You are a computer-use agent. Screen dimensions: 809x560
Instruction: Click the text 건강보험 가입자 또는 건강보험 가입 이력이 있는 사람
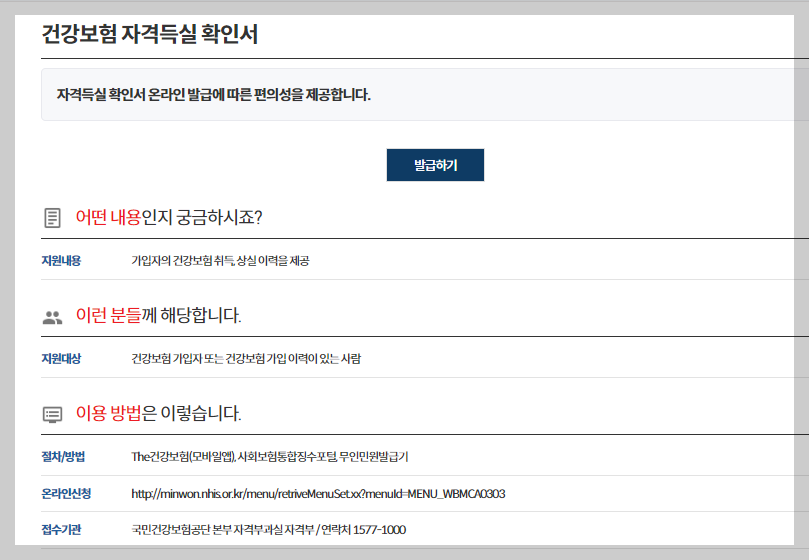[x=246, y=359]
